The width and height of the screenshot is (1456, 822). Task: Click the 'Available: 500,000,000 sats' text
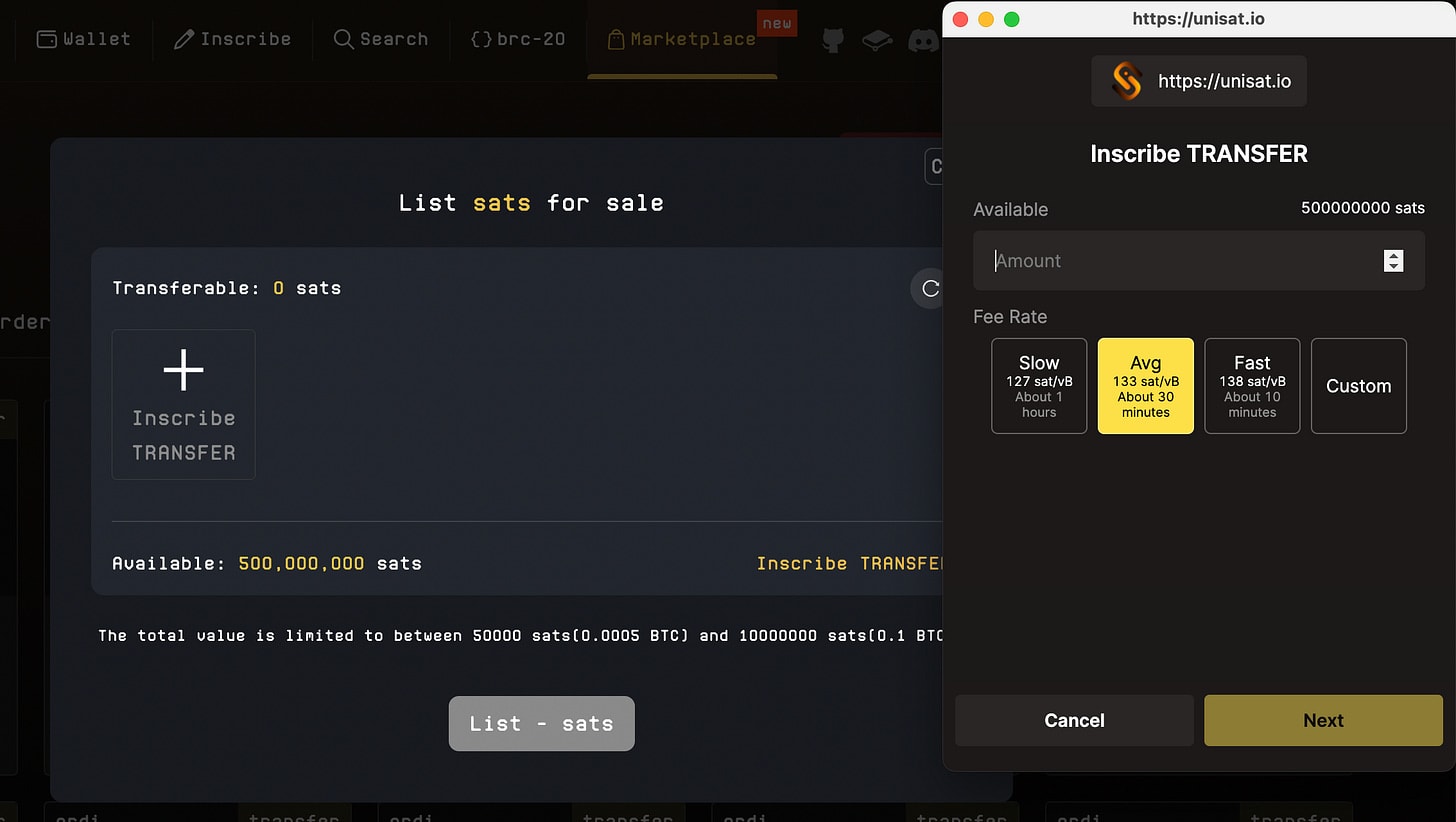[x=267, y=563]
